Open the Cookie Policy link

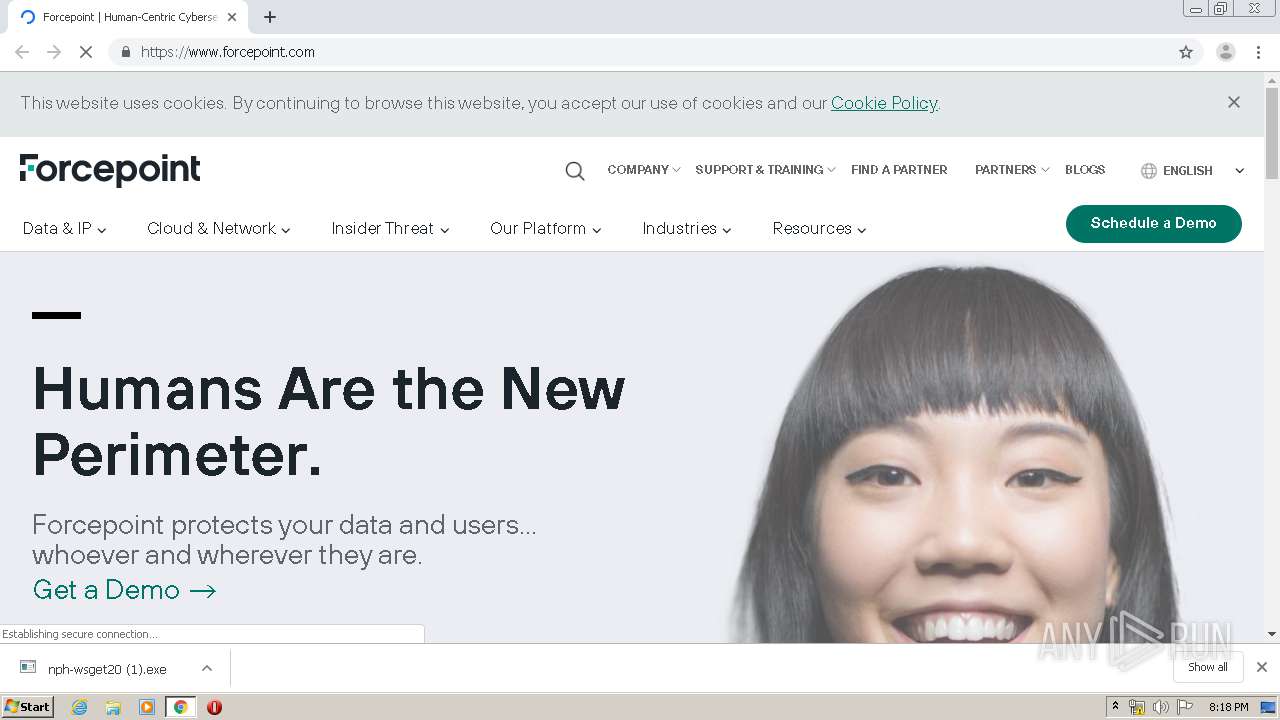(x=884, y=103)
